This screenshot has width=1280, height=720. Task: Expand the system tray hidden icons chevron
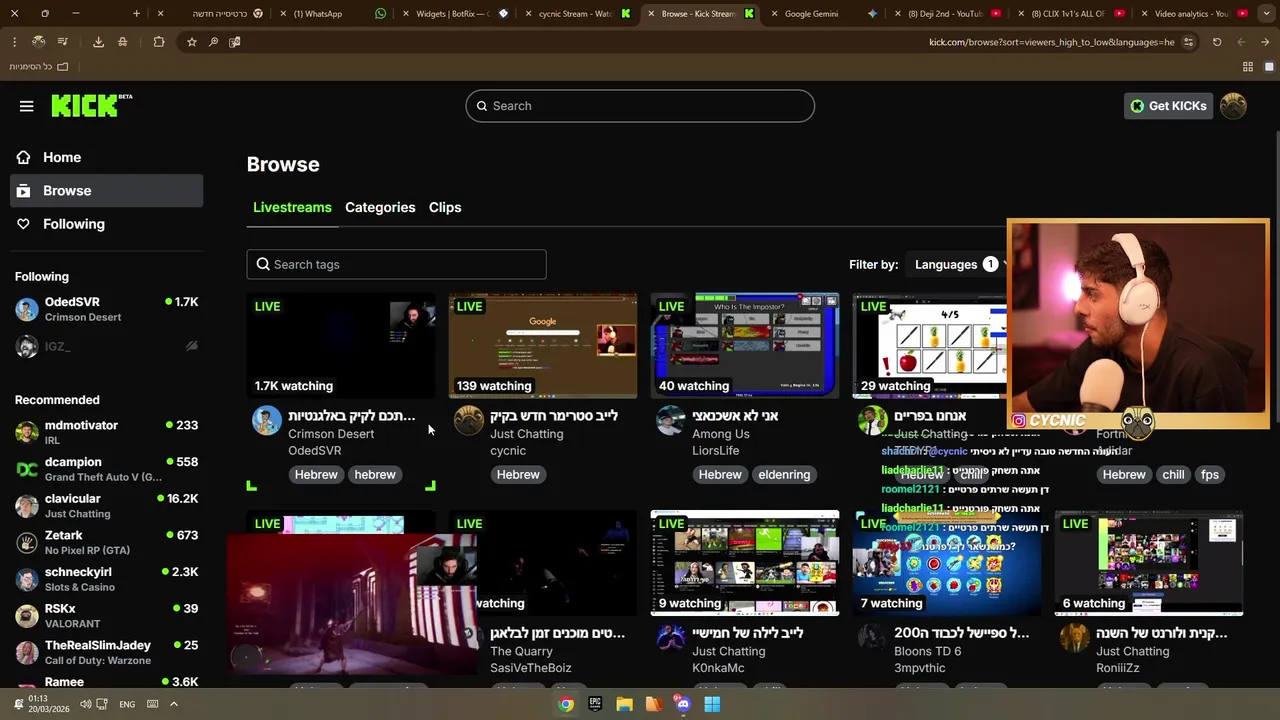[174, 704]
